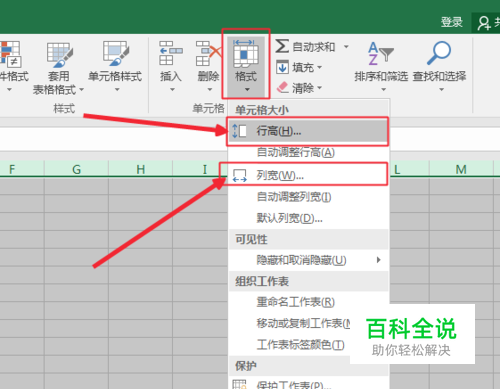Open the Format as Table dropdown arrow
Screen dimensions: 500x389
coord(81,89)
